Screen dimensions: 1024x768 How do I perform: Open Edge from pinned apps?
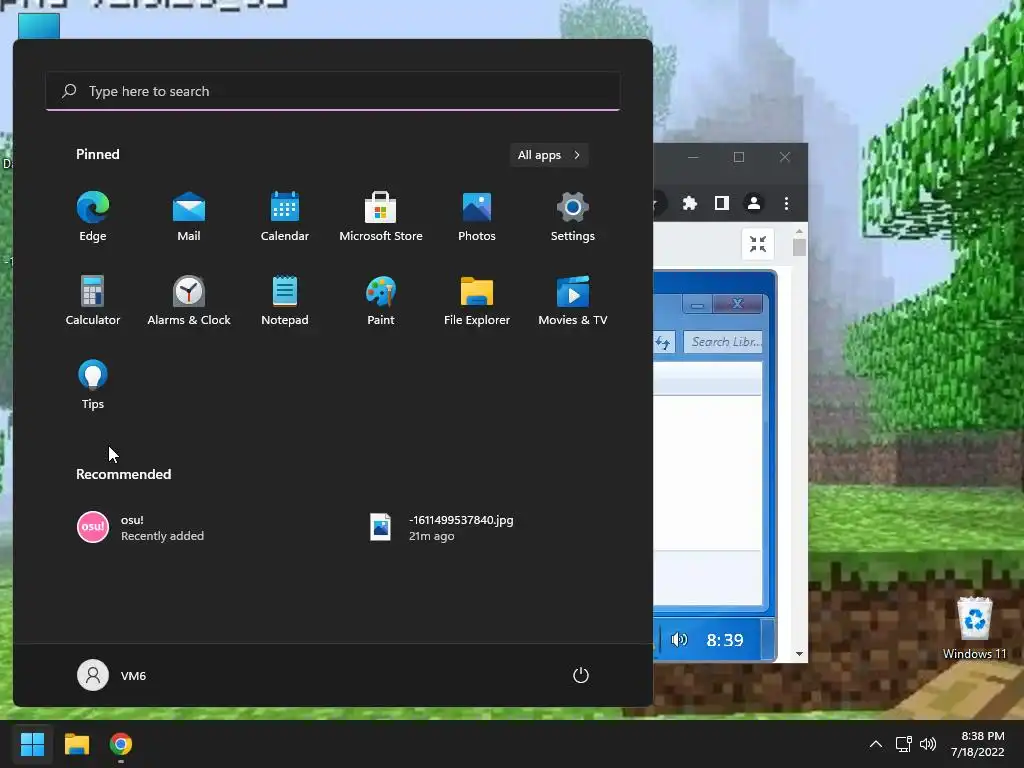[x=93, y=217]
